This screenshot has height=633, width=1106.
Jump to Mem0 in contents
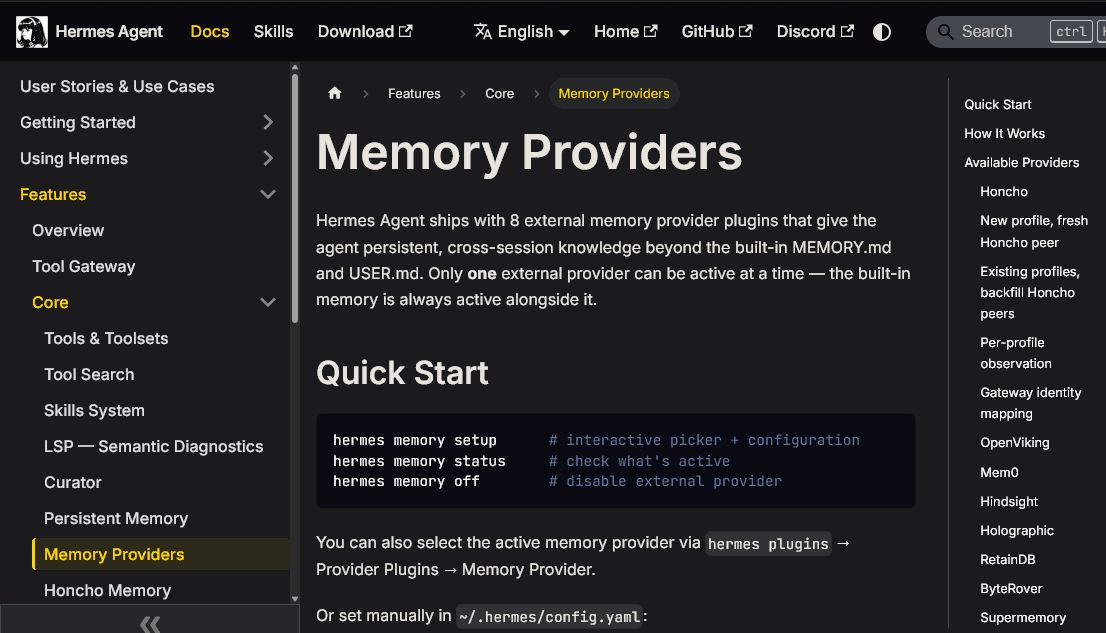click(999, 472)
